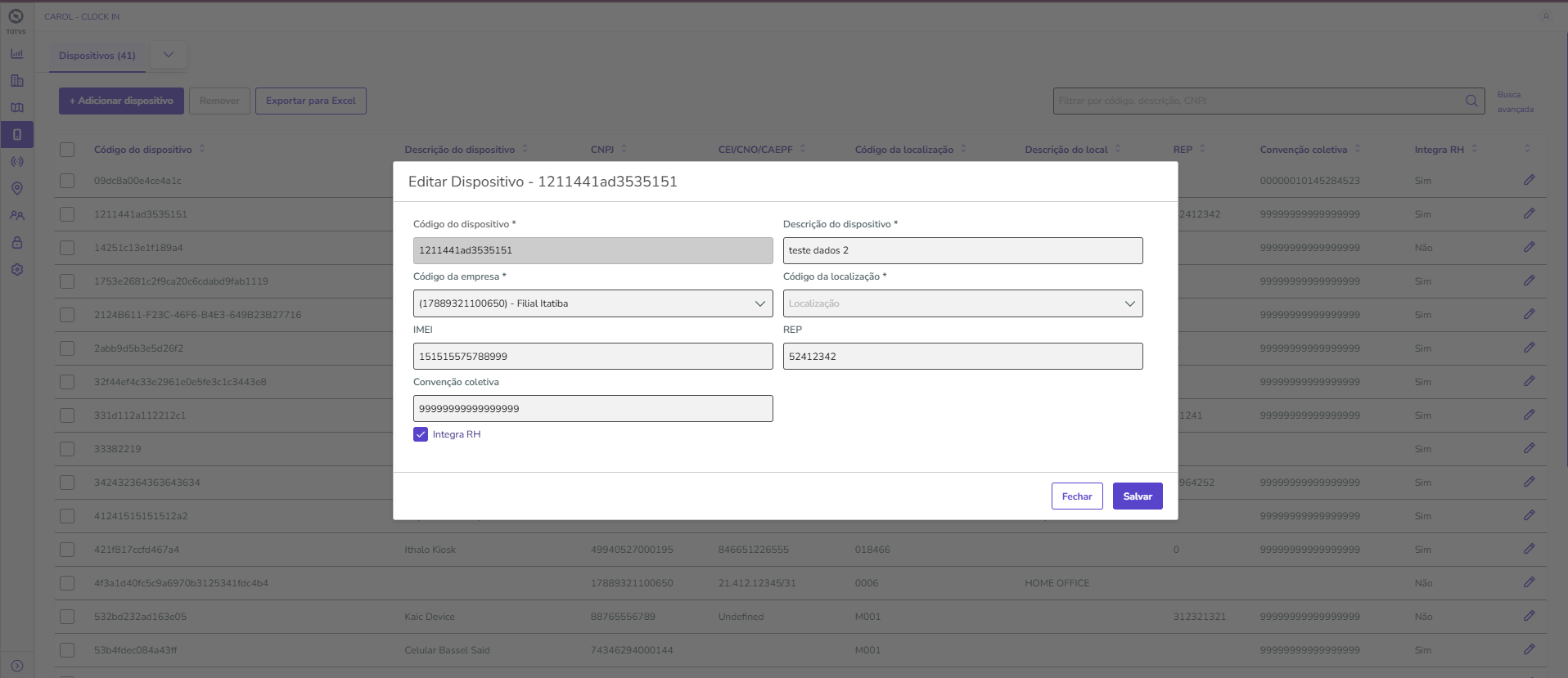Image resolution: width=1568 pixels, height=678 pixels.
Task: Open the map icon in sidebar
Action: [x=16, y=108]
